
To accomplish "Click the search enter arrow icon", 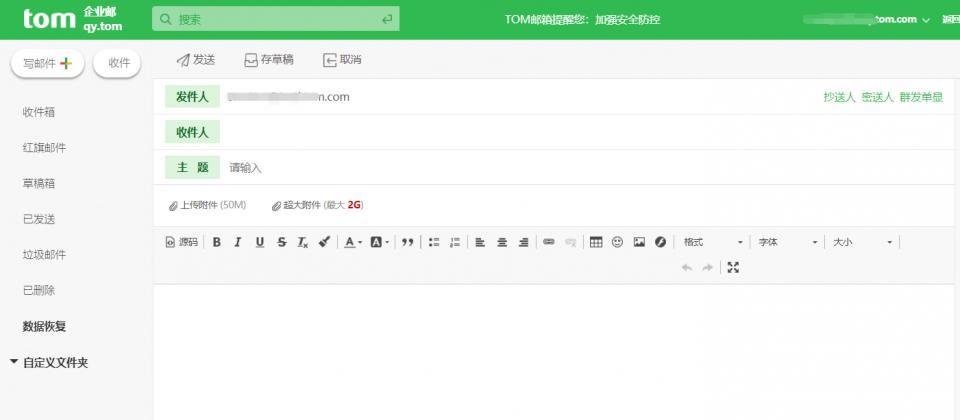I will (387, 20).
